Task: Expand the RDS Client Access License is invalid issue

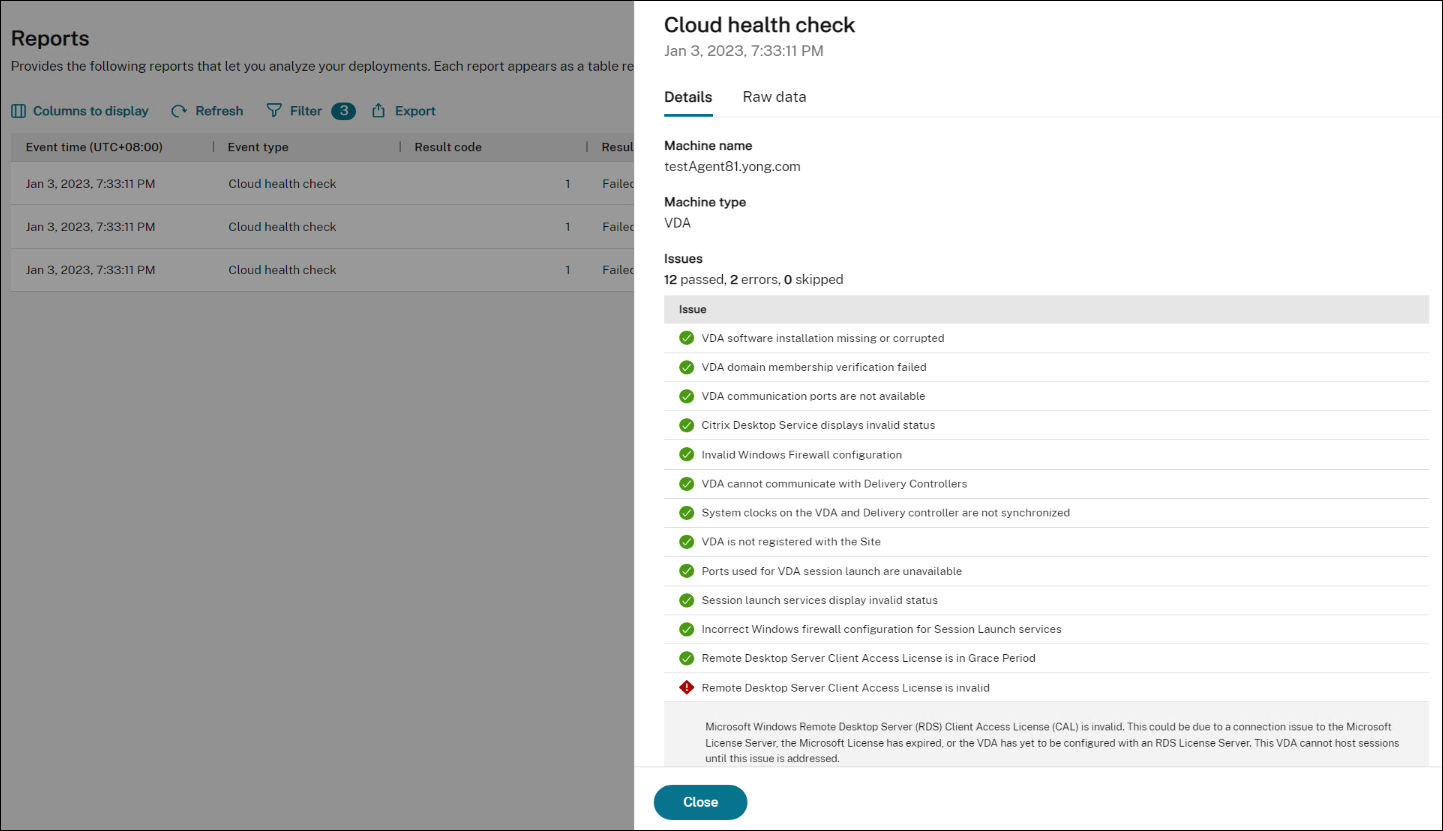Action: coord(845,688)
